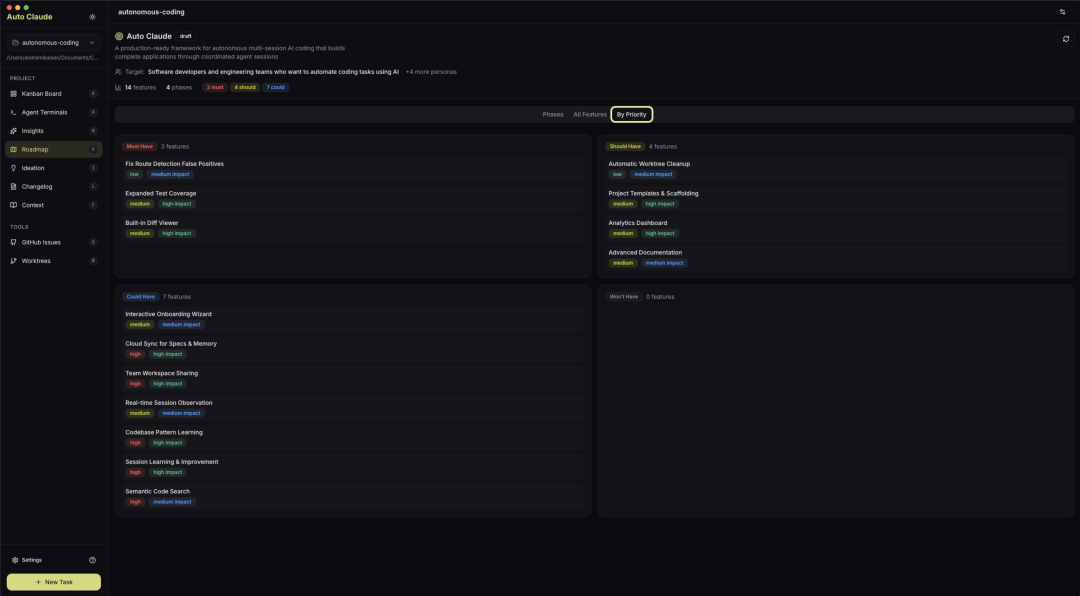Open the Advanced Documentation feature
The width and height of the screenshot is (1080, 596).
pyautogui.click(x=835, y=258)
